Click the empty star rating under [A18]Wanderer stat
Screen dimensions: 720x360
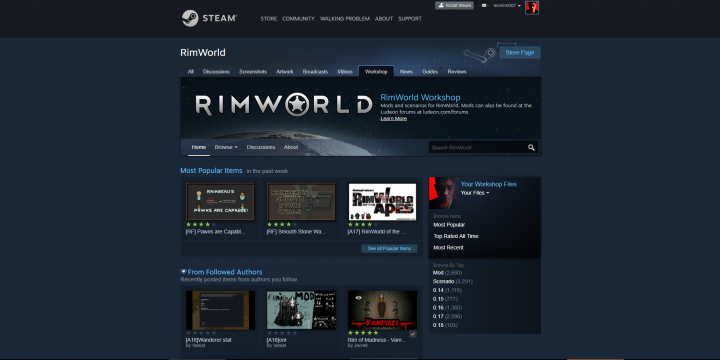(x=201, y=333)
